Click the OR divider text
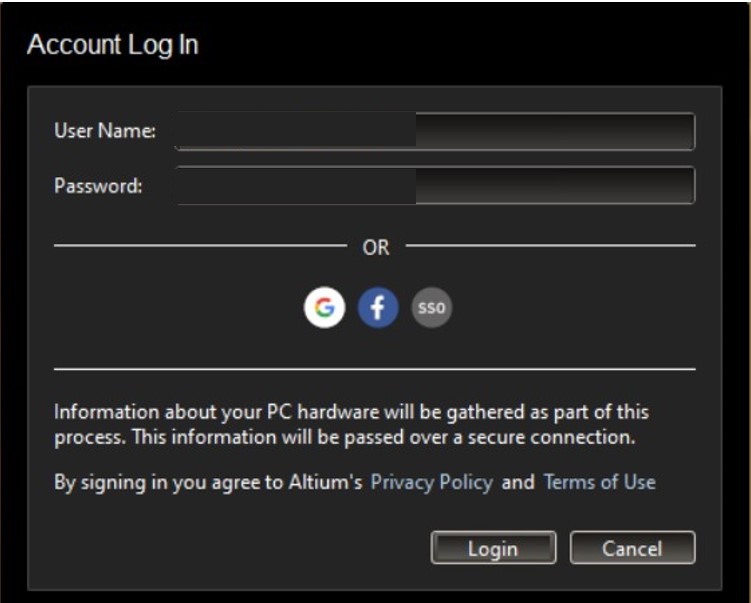The width and height of the screenshot is (751, 603). click(376, 247)
